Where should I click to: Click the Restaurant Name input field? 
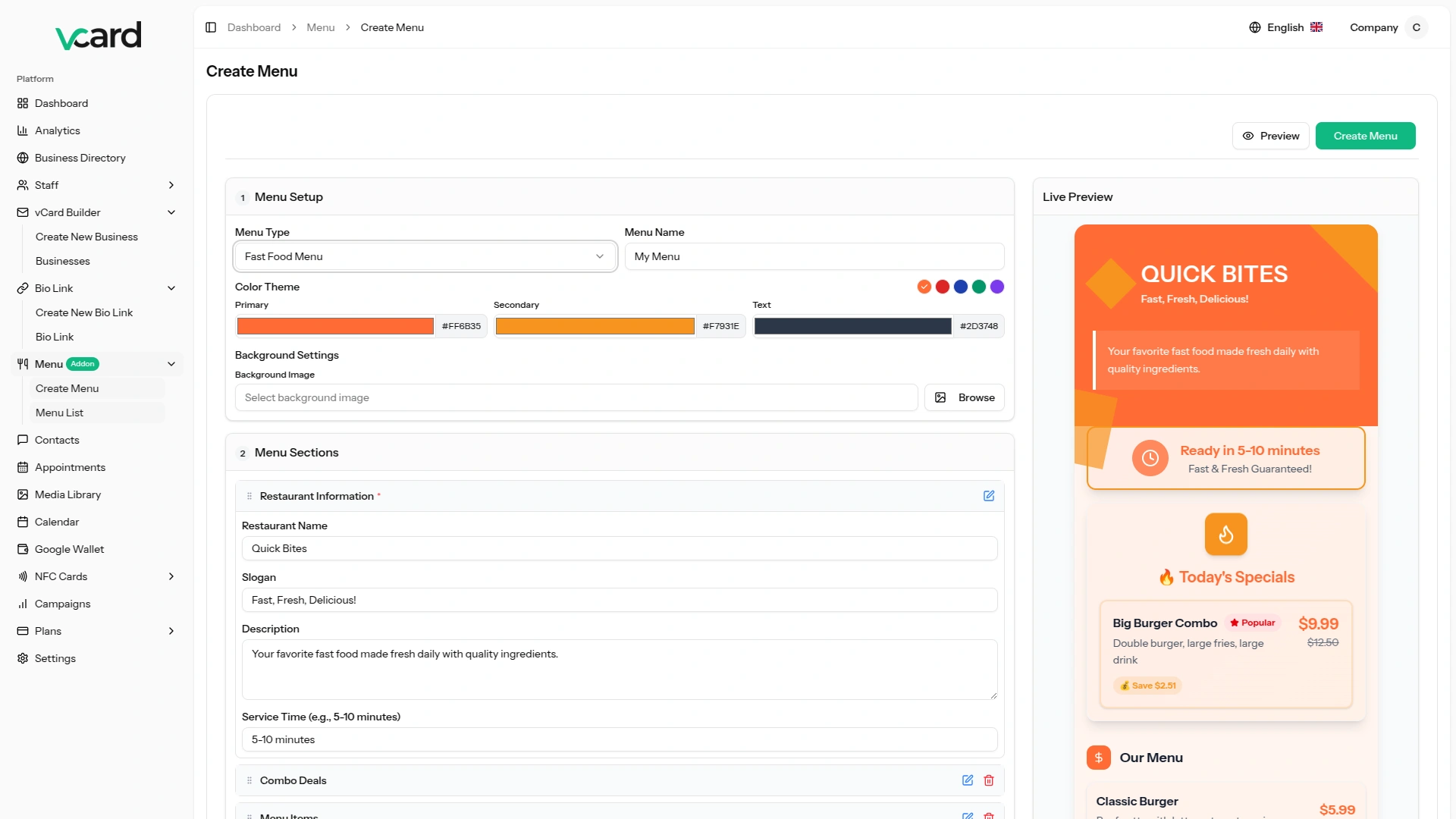coord(619,548)
